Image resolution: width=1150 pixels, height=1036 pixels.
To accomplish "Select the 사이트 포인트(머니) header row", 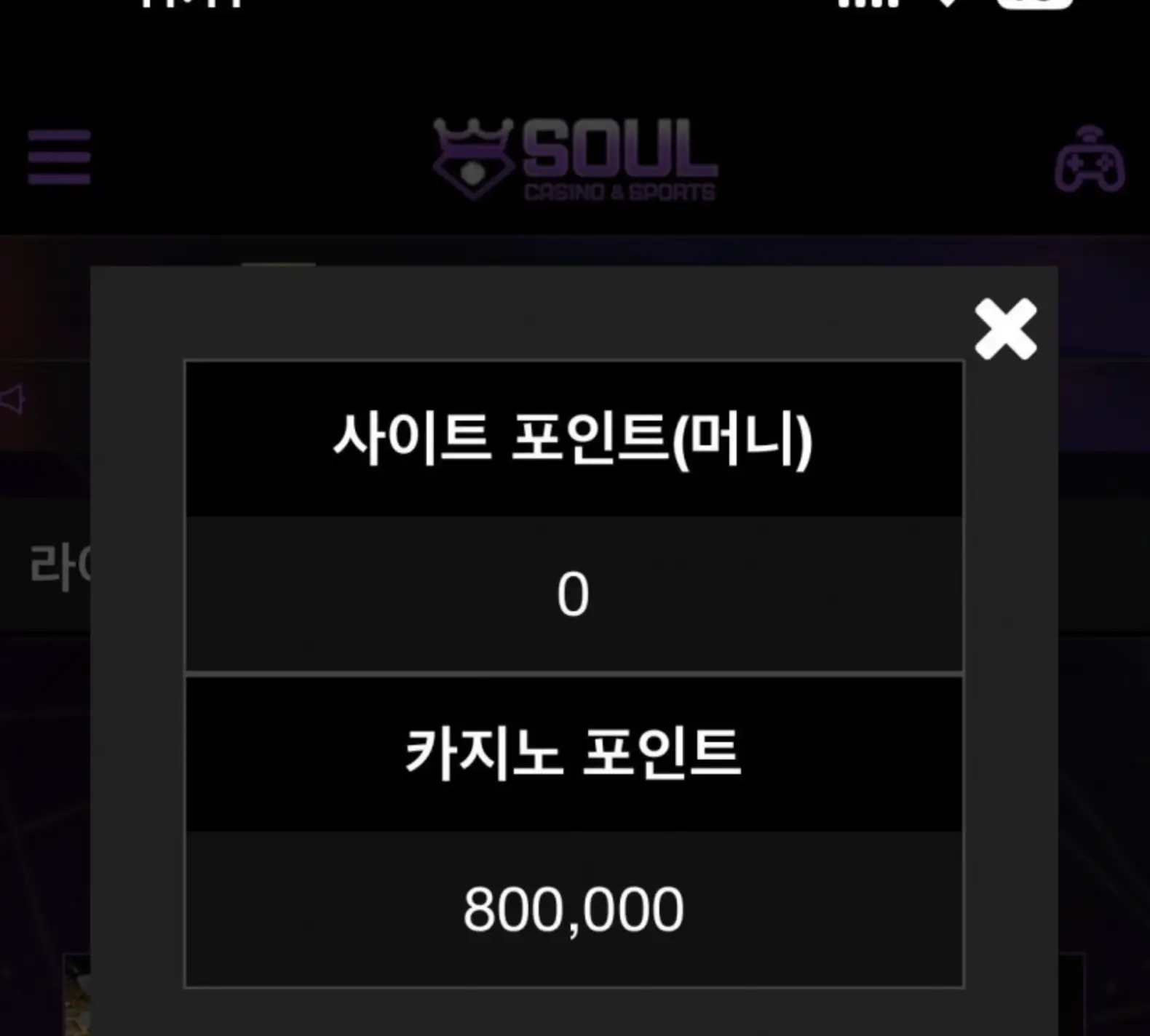I will [x=574, y=439].
